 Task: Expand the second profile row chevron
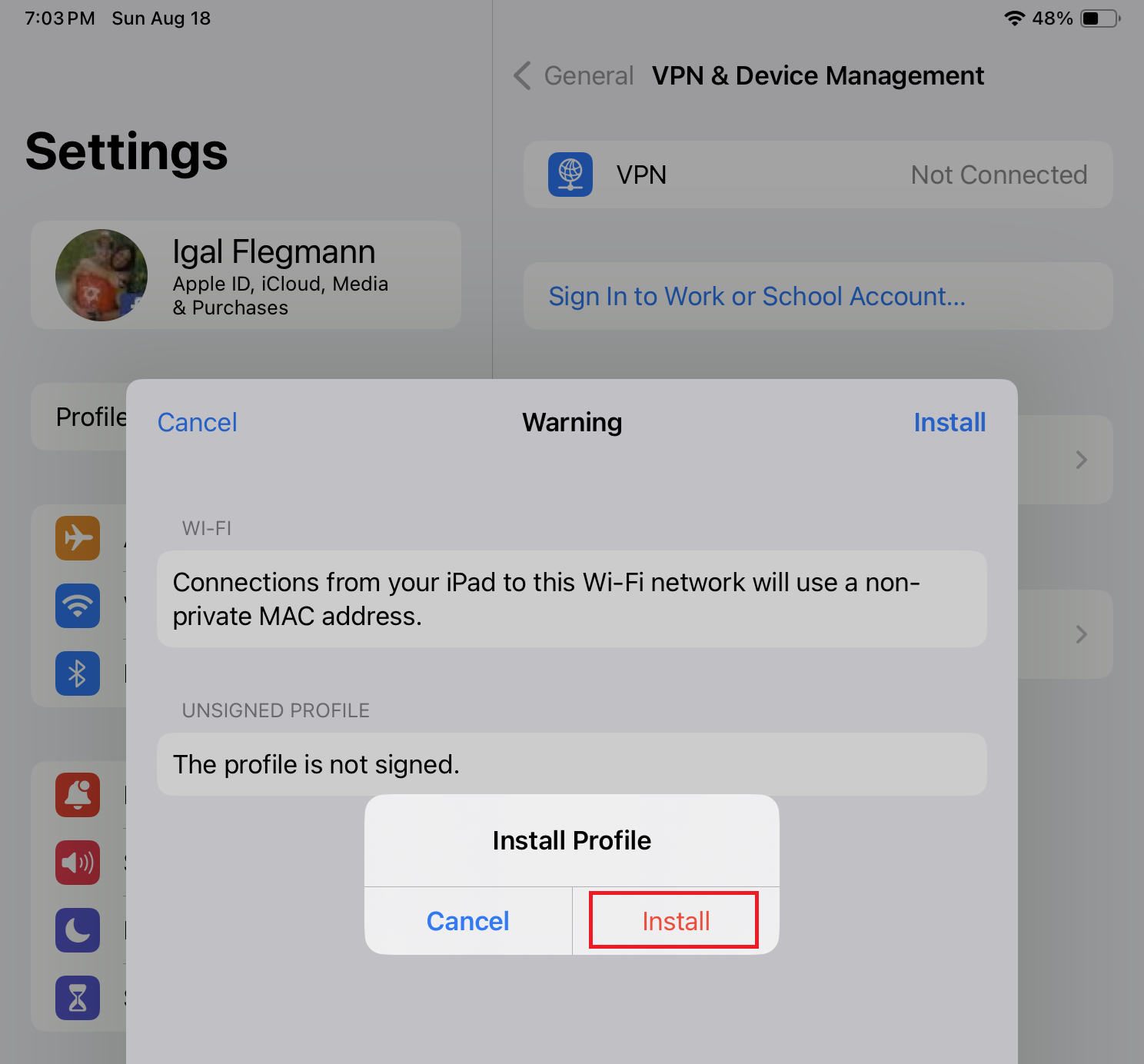coord(1081,634)
